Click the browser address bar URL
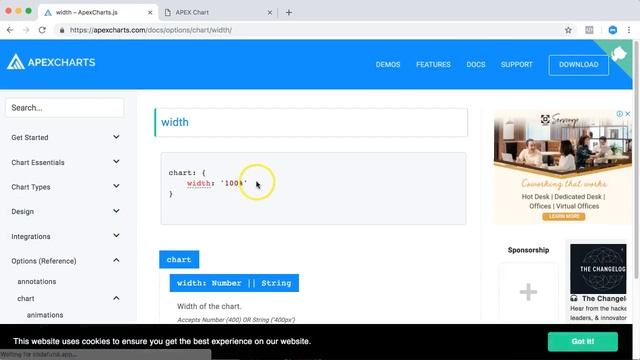 click(150, 30)
